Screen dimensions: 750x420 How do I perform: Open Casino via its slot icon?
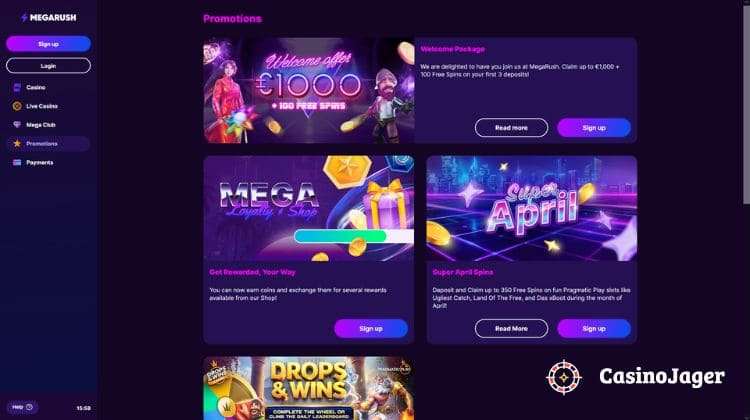17,88
